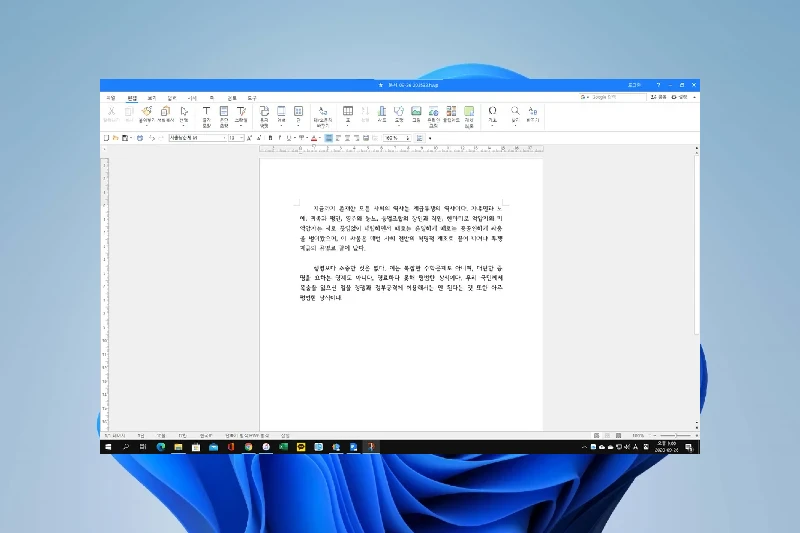
Task: Click the Find magnifier icon
Action: [515, 111]
